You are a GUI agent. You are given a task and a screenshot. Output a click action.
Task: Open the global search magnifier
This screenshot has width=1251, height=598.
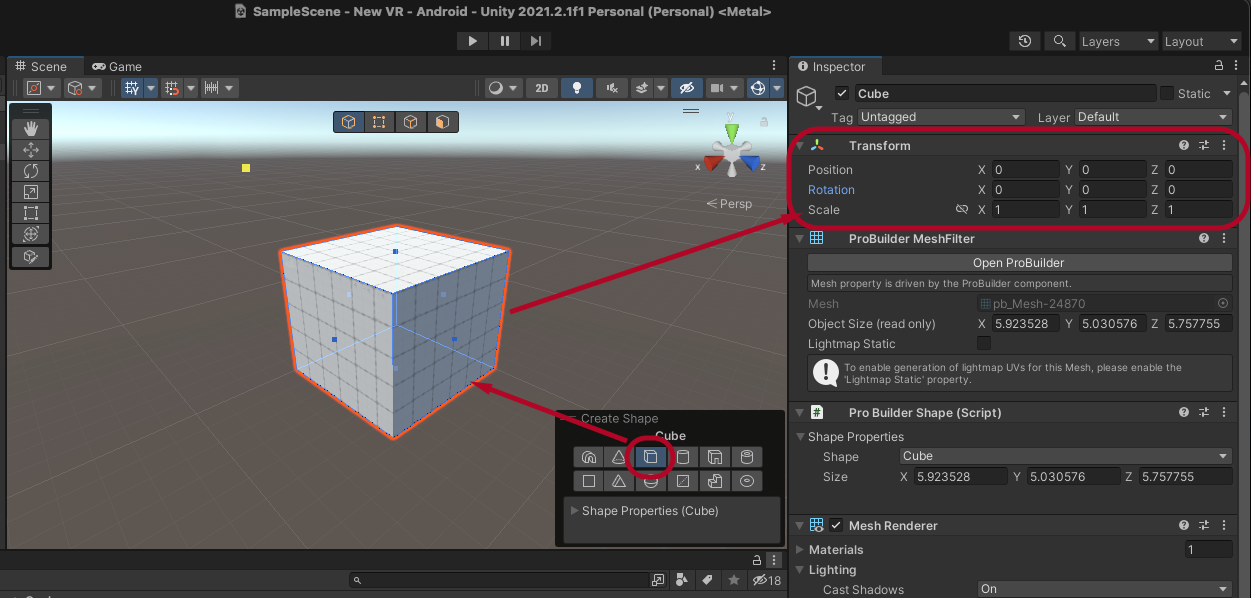click(x=1059, y=41)
